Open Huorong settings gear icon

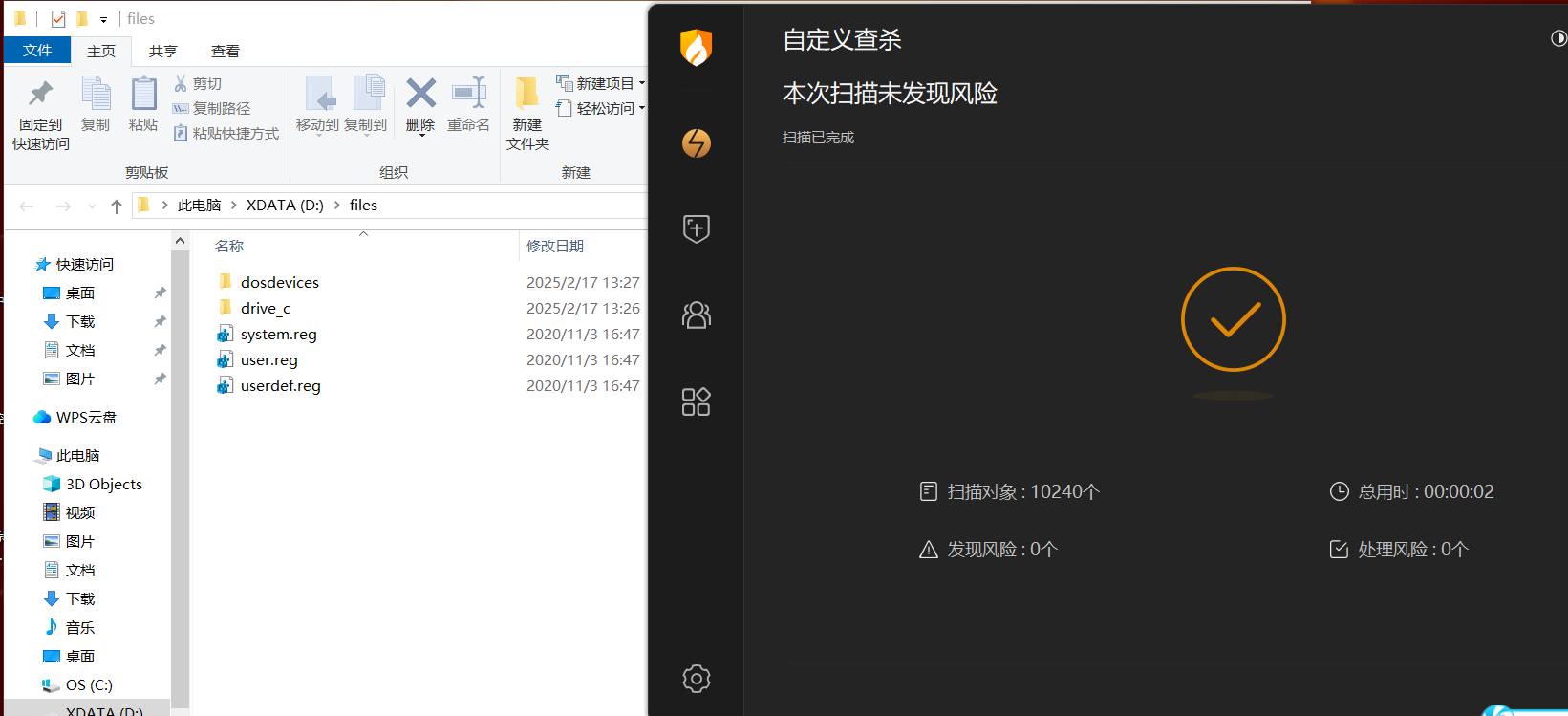coord(697,679)
